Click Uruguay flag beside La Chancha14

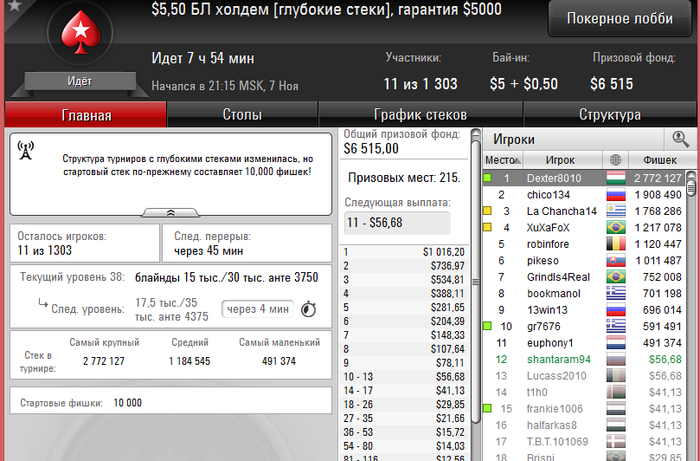click(616, 211)
